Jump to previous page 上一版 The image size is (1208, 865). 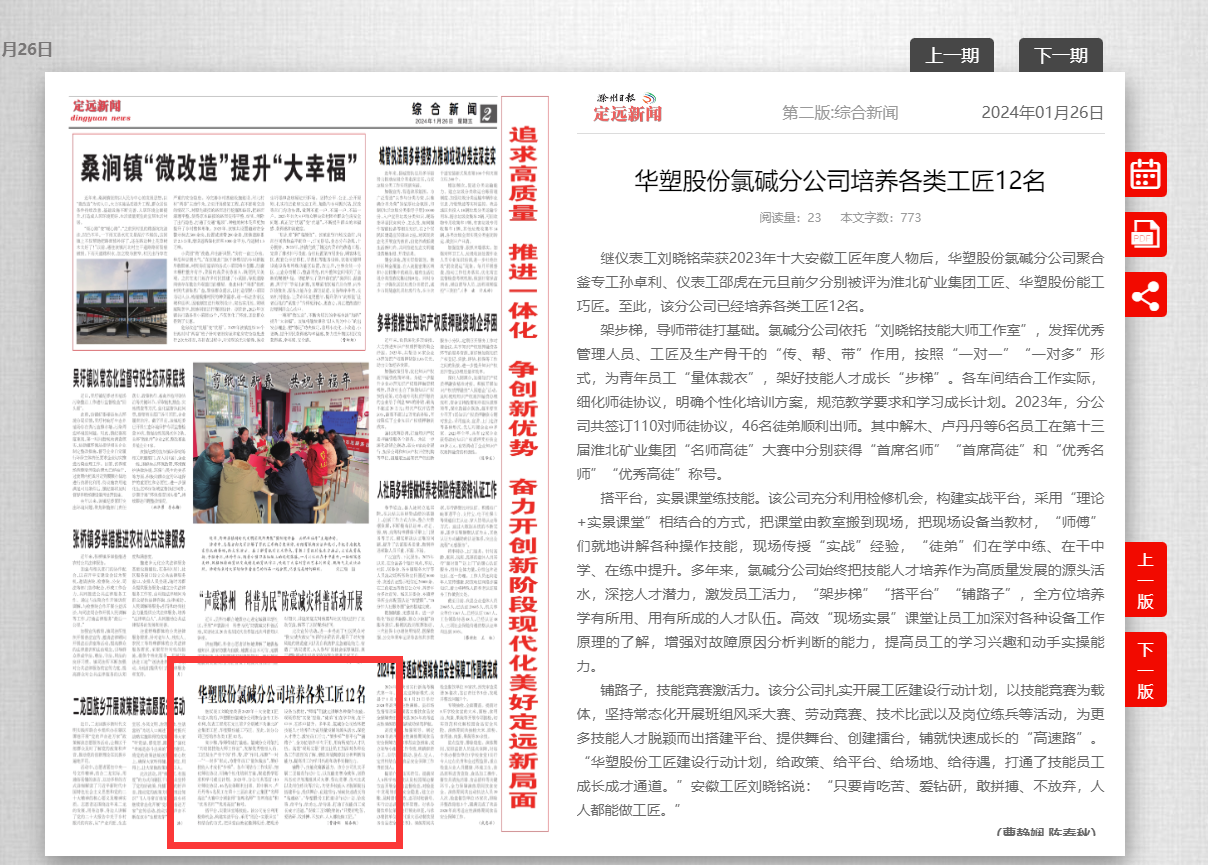(x=1145, y=579)
